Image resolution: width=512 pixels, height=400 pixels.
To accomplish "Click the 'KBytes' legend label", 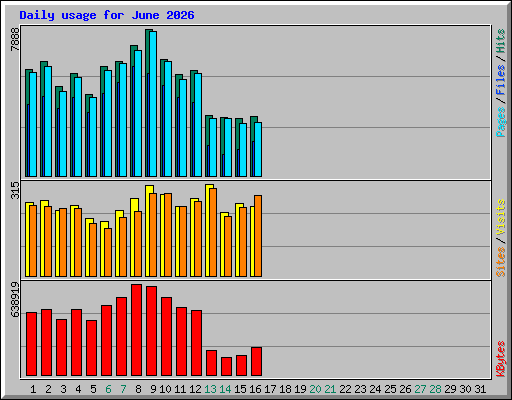I will pos(500,359).
